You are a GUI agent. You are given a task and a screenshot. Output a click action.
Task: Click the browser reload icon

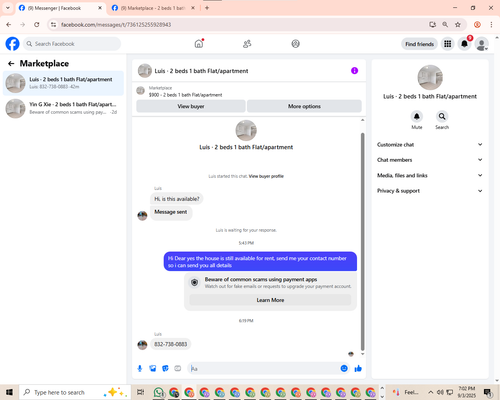(x=37, y=24)
